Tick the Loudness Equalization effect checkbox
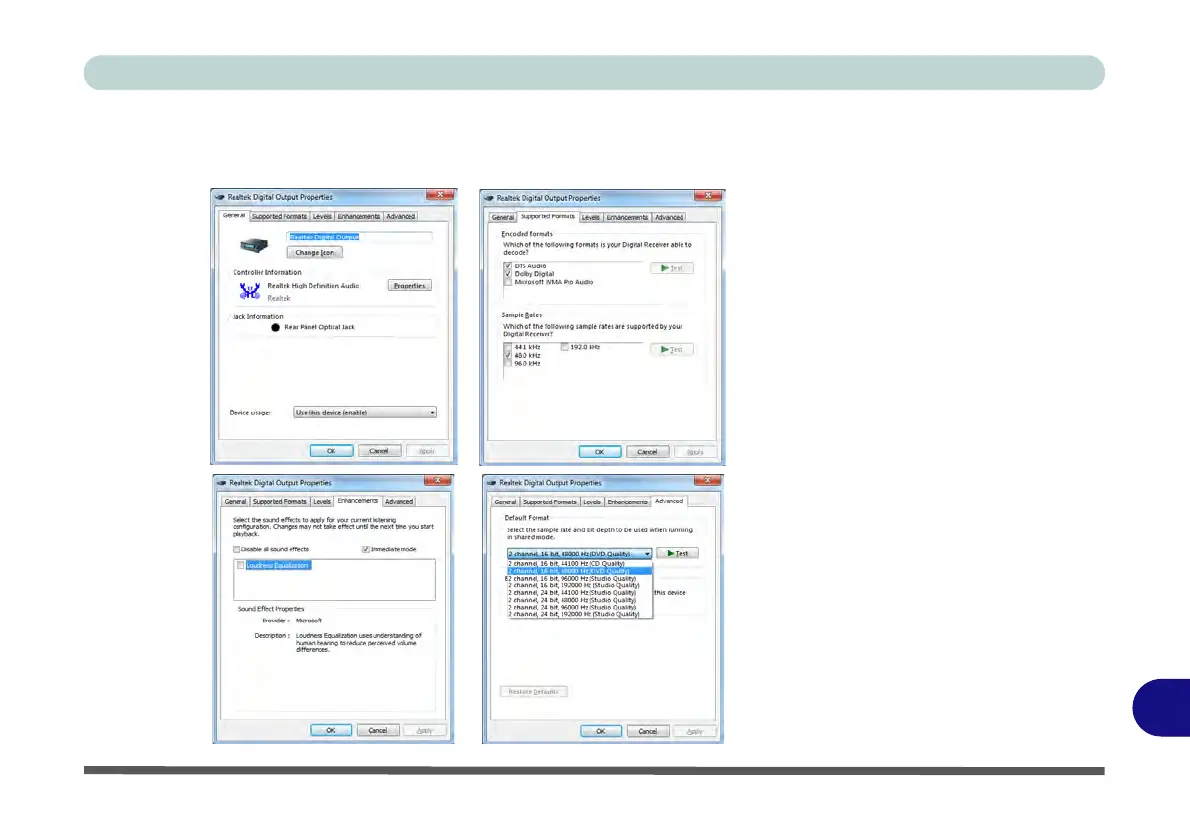Viewport: 1190px width, 838px height. (x=241, y=565)
